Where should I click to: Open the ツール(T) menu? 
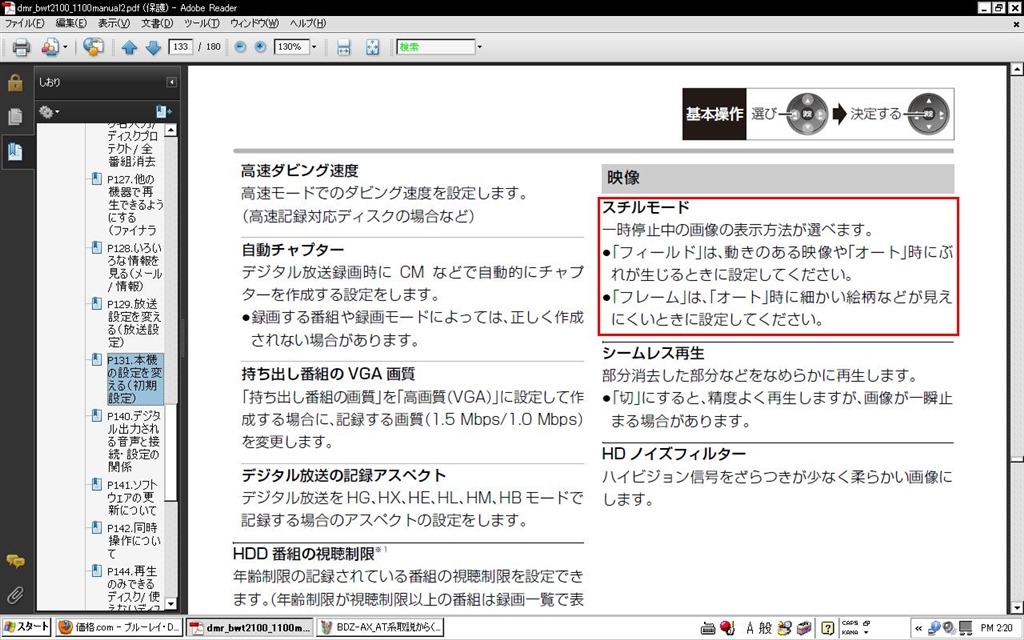[x=201, y=24]
